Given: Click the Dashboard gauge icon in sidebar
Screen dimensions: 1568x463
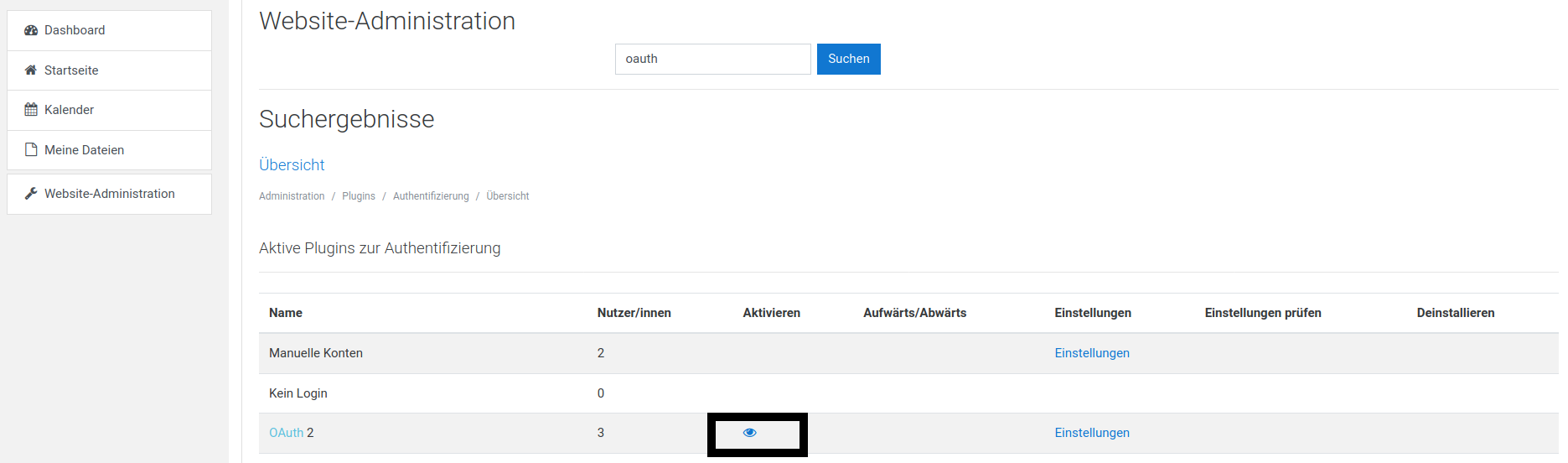Looking at the screenshot, I should 31,30.
